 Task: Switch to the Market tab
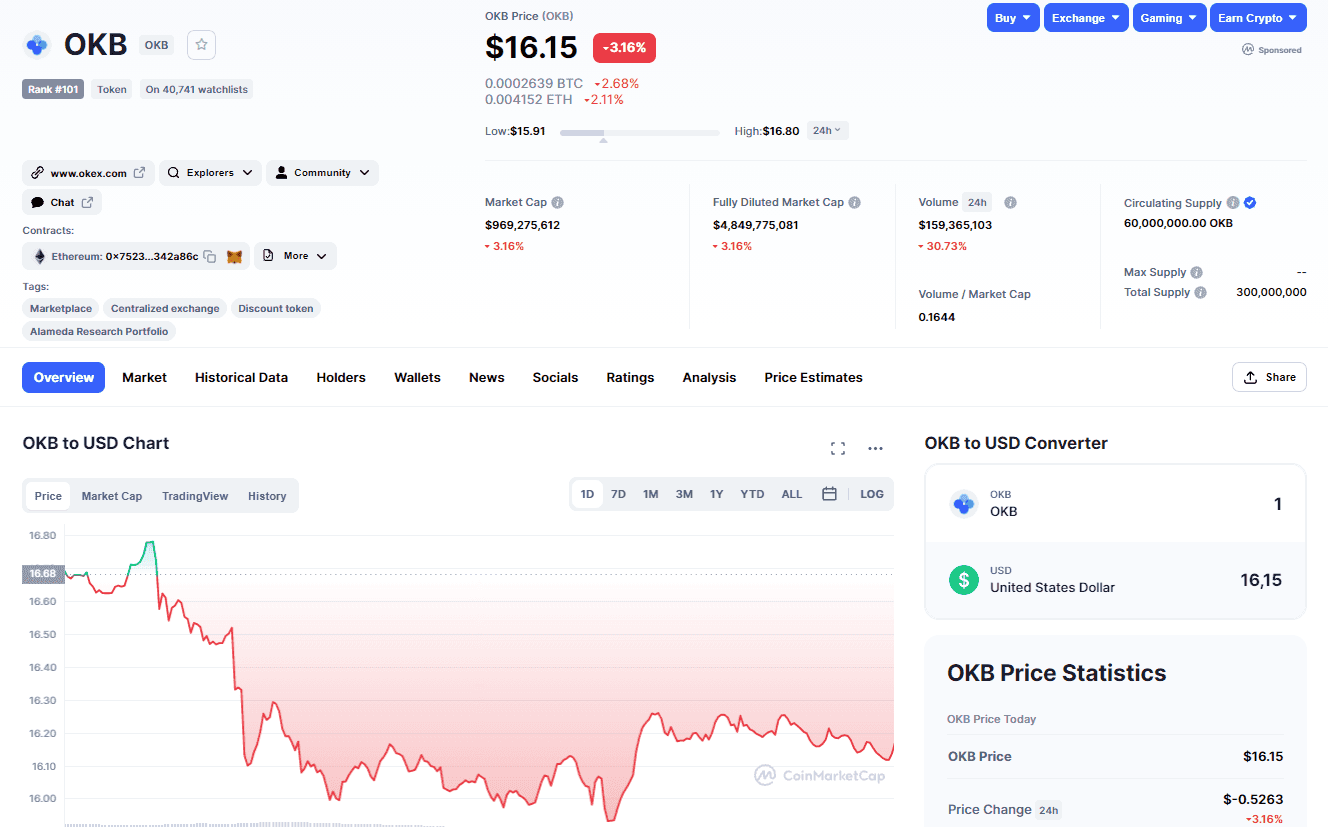[x=144, y=377]
